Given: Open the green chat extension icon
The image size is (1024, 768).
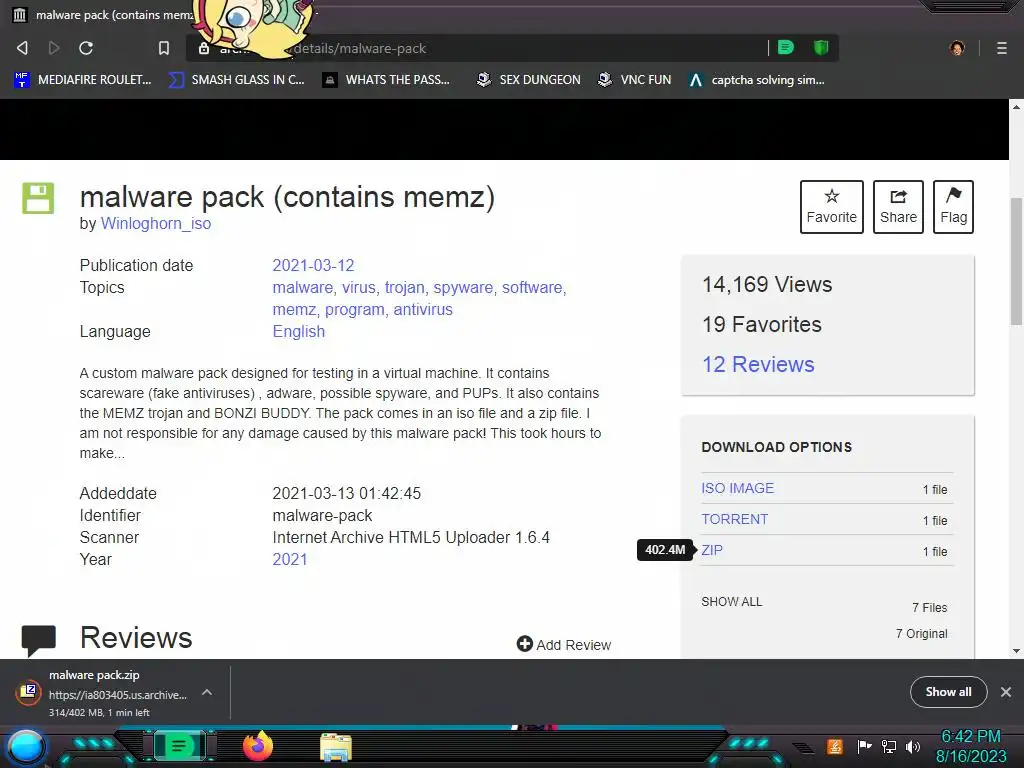Looking at the screenshot, I should pyautogui.click(x=786, y=47).
